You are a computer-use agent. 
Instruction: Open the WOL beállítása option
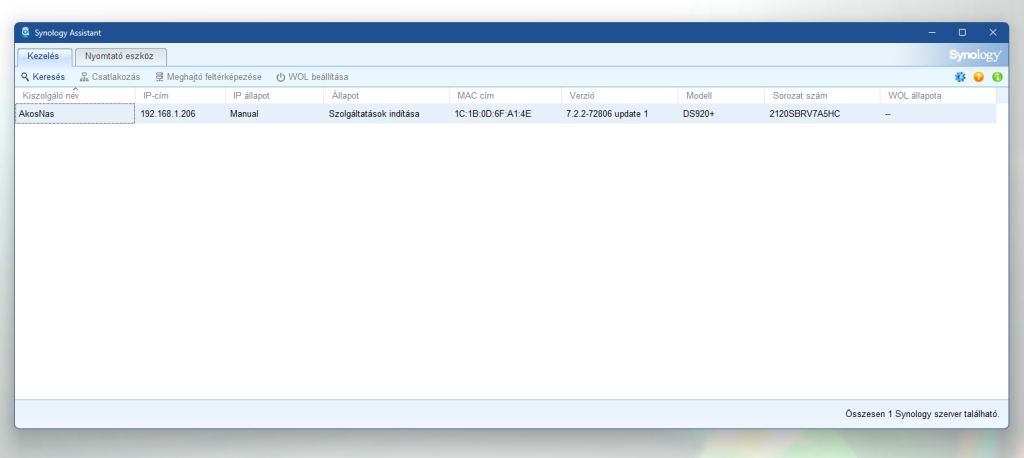312,77
